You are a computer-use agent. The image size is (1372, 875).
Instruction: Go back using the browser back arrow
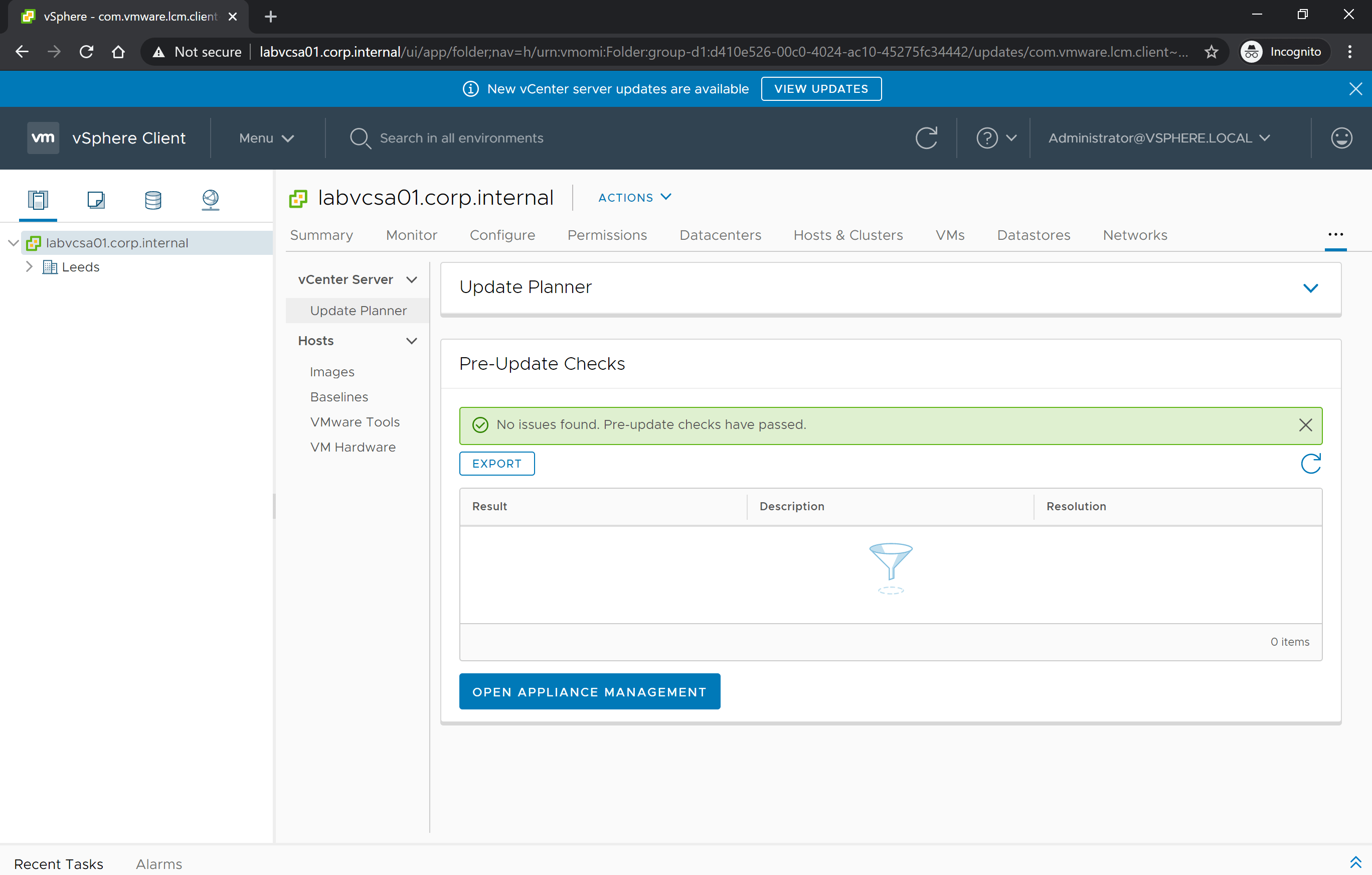click(x=22, y=52)
